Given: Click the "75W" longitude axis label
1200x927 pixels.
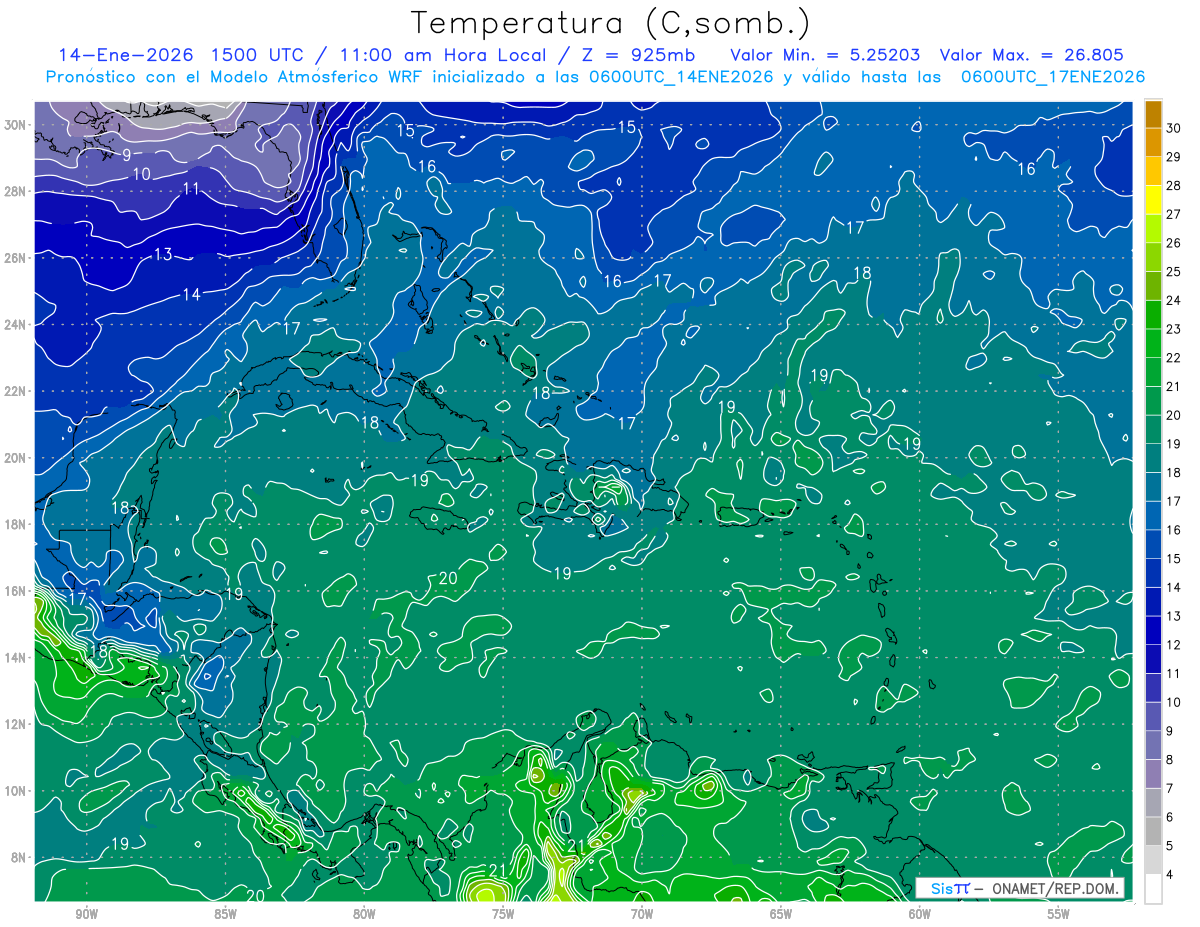Looking at the screenshot, I should pos(503,914).
